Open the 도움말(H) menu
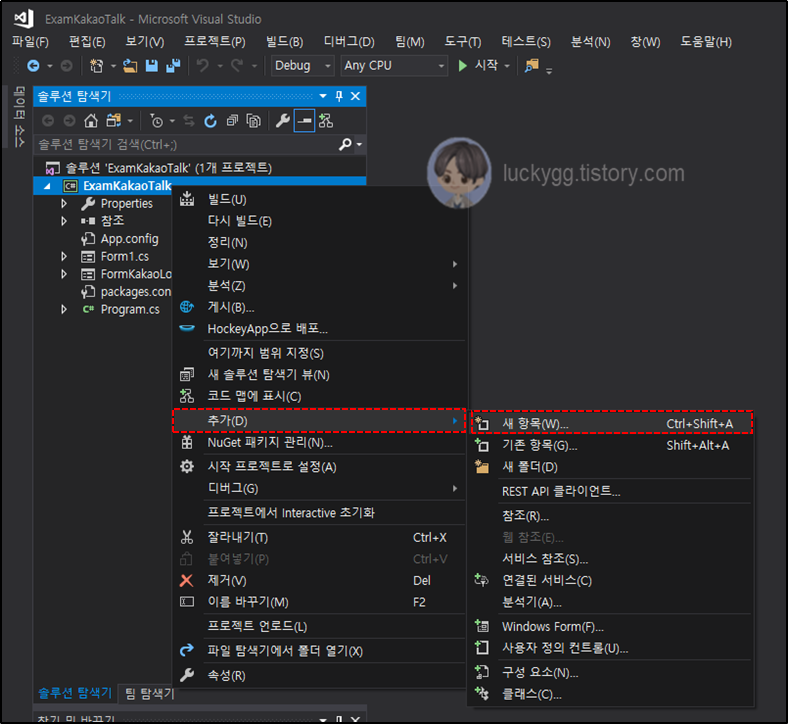The height and width of the screenshot is (724, 788). [x=706, y=42]
